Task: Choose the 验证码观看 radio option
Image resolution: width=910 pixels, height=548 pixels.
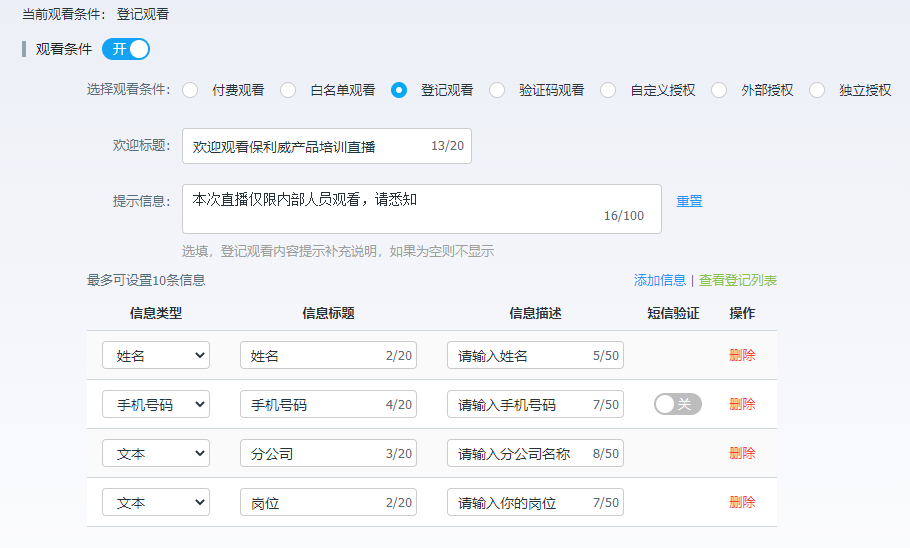Action: point(497,90)
